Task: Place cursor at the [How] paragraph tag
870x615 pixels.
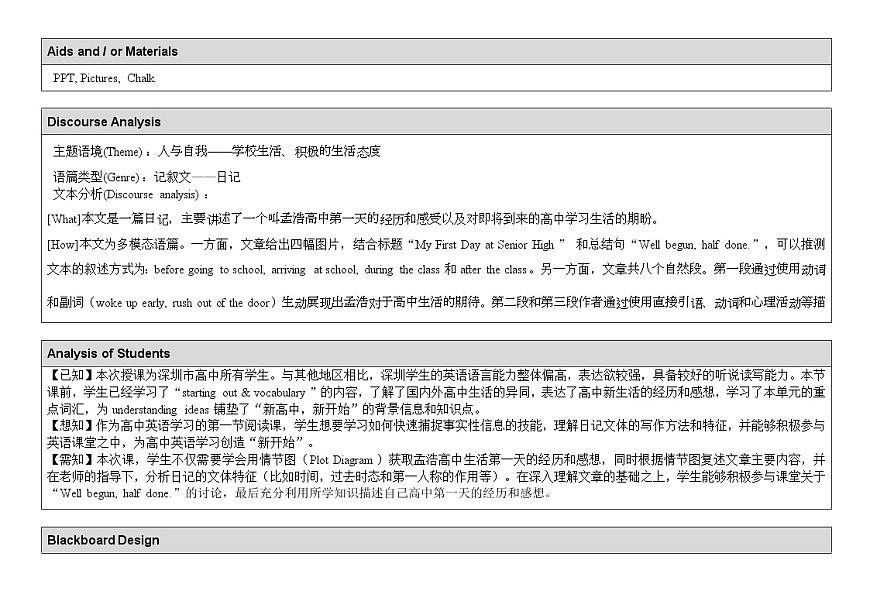Action: point(62,244)
